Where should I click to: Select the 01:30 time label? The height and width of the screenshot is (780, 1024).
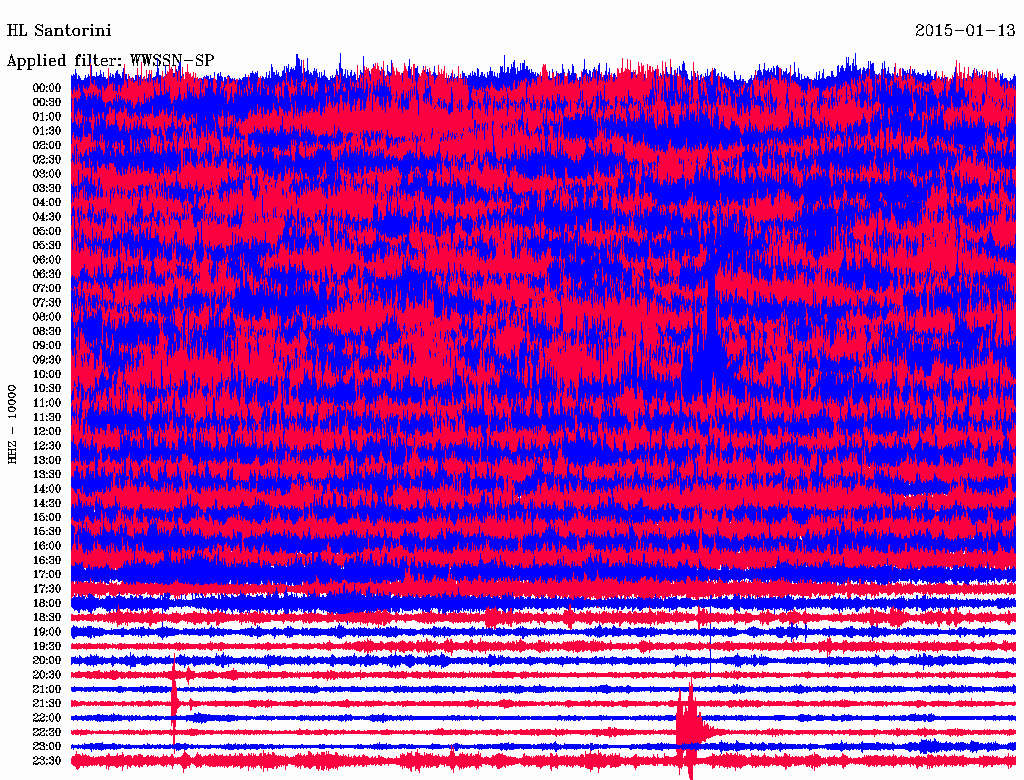[47, 131]
